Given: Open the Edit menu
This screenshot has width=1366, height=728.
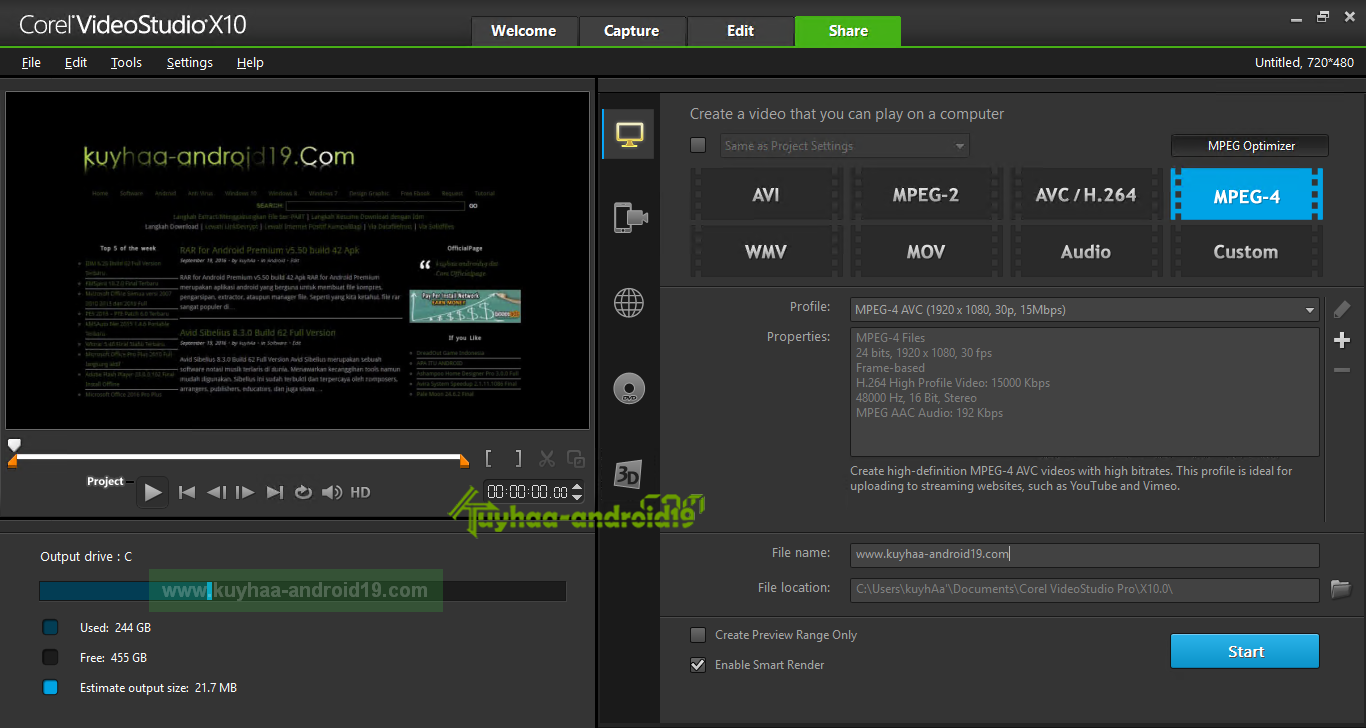Looking at the screenshot, I should tap(76, 62).
